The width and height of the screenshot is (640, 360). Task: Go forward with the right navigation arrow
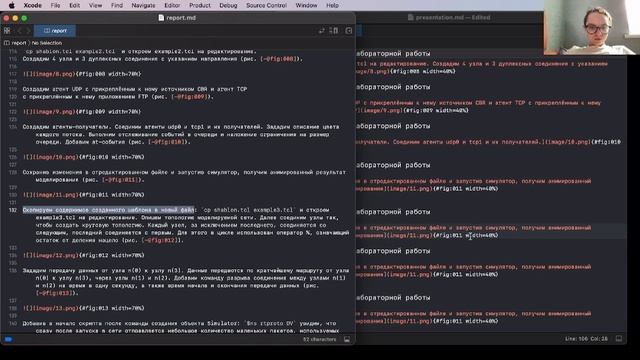coord(28,31)
